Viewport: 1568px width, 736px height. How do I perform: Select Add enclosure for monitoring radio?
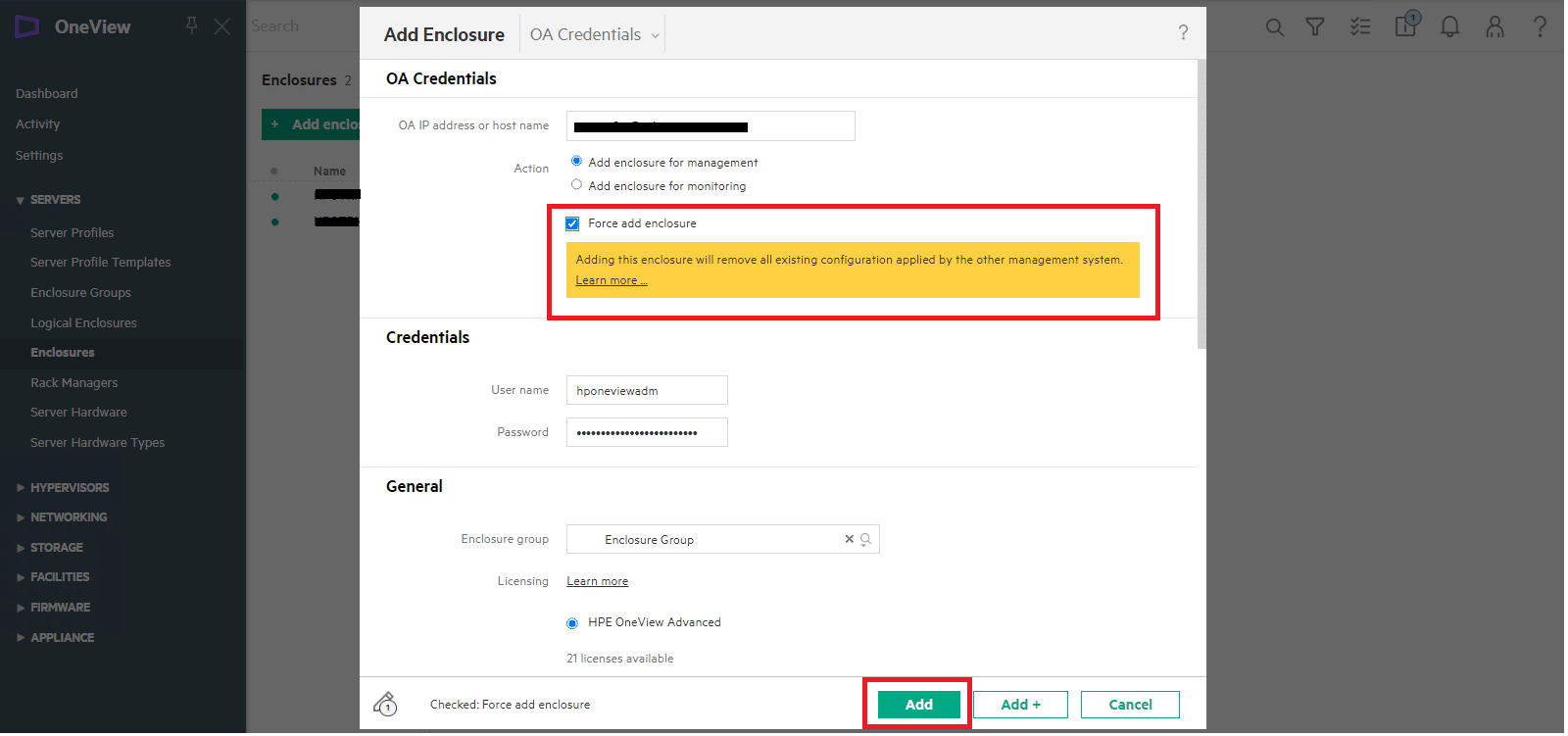576,184
